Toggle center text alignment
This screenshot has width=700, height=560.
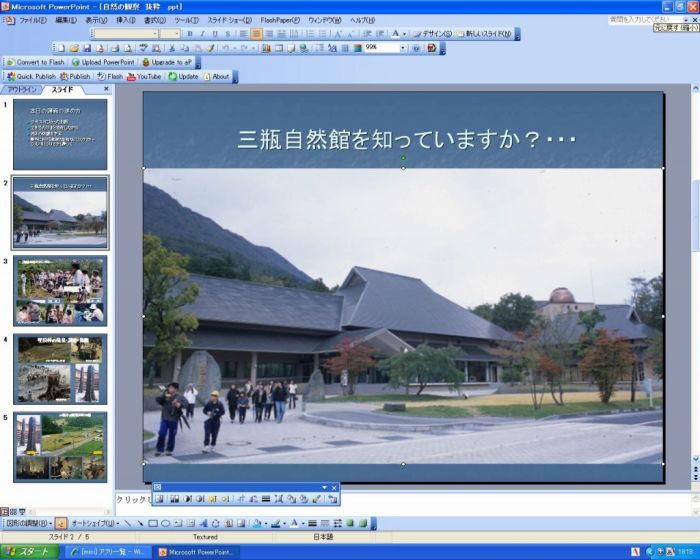[256, 34]
